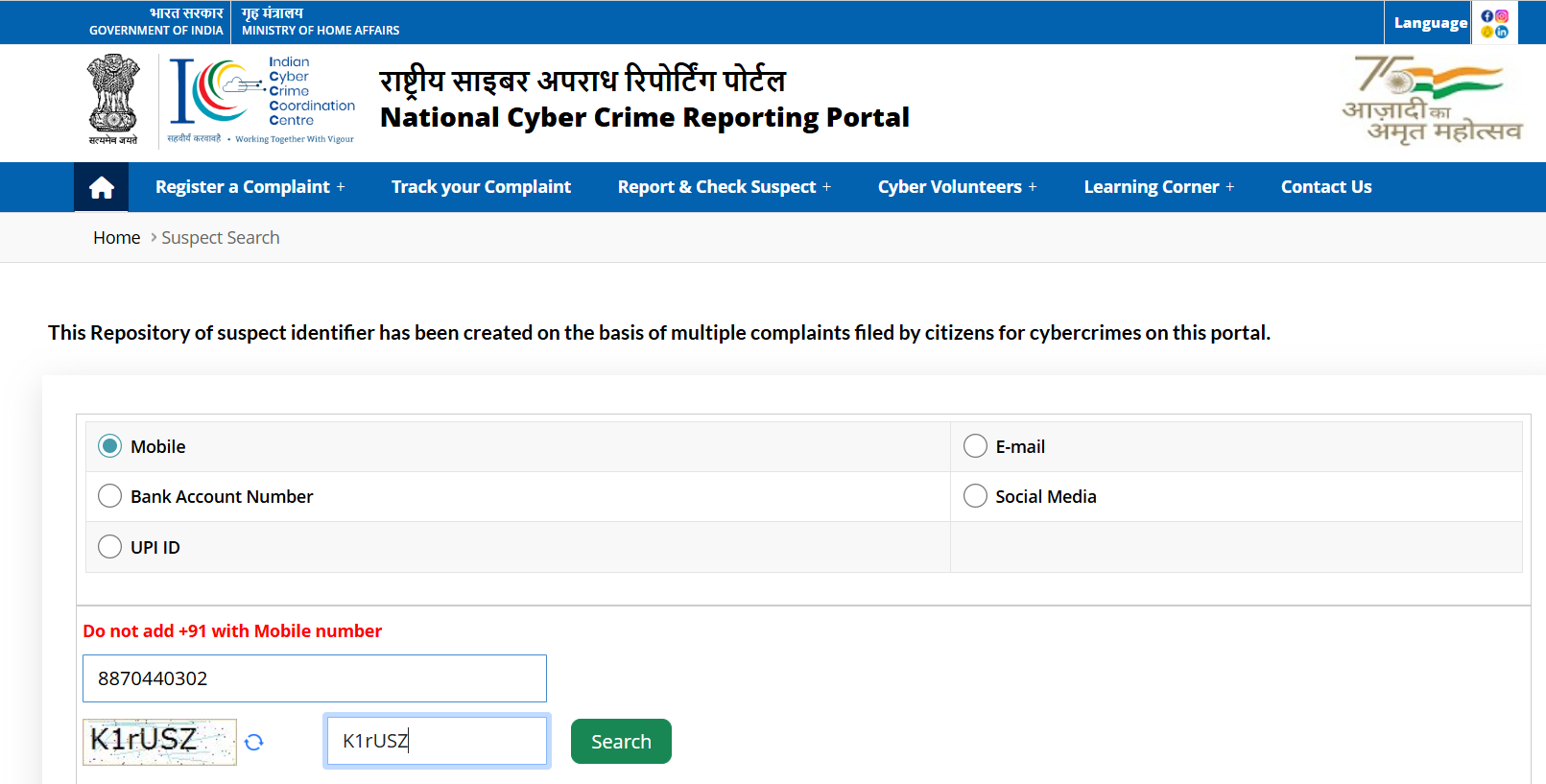Expand Report & Check Suspect menu
Image resolution: width=1546 pixels, height=784 pixels.
pos(724,187)
